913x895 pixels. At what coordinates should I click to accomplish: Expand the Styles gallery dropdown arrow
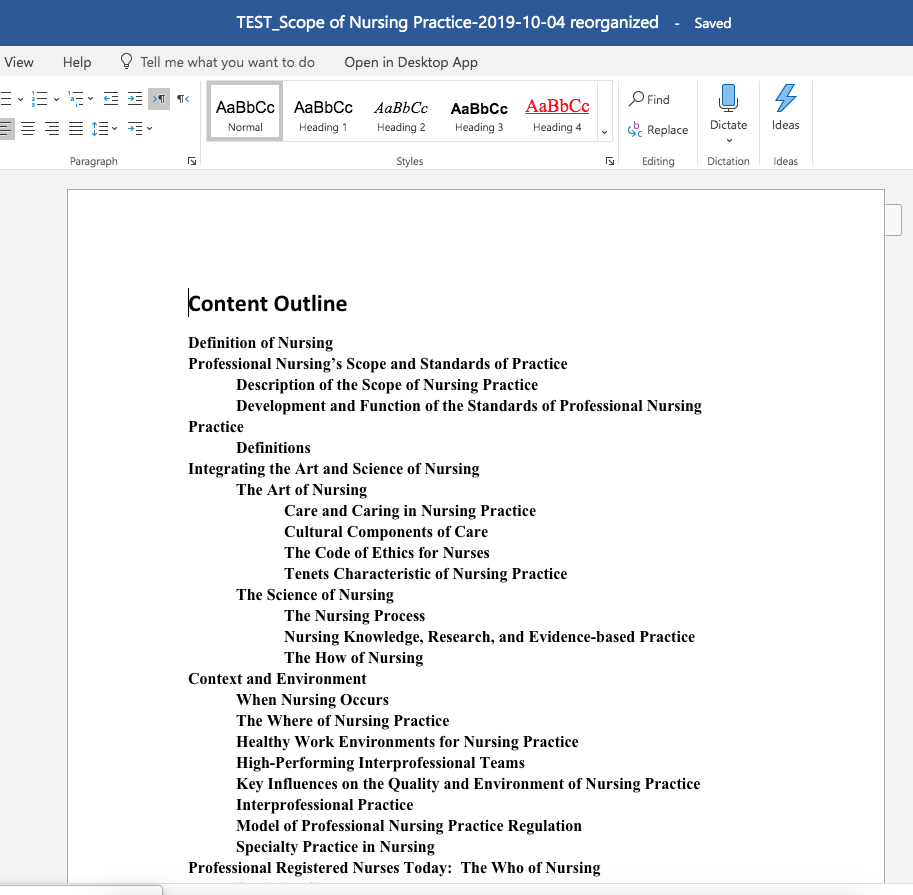point(604,132)
